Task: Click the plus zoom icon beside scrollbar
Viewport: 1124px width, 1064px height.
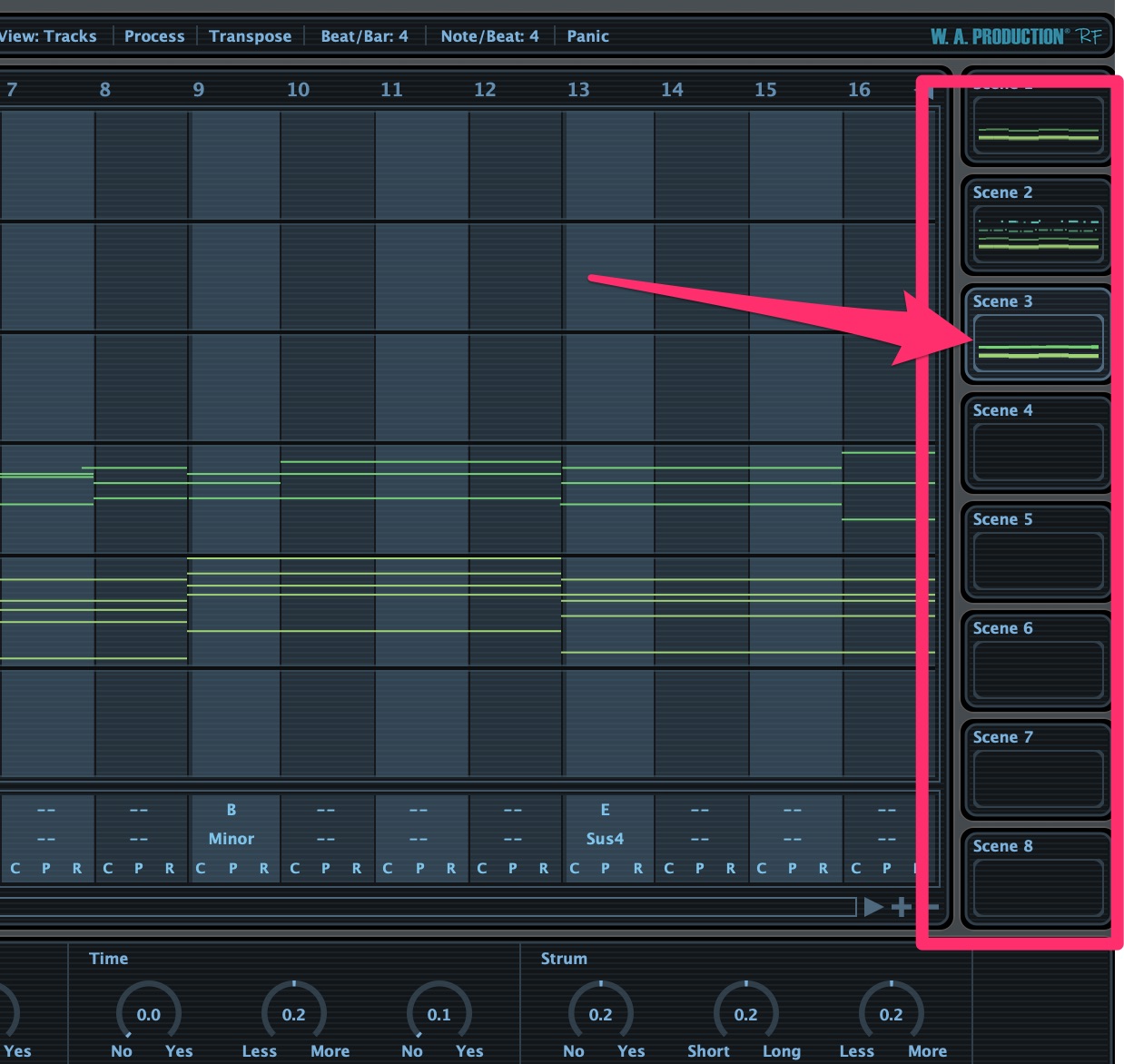Action: [901, 907]
